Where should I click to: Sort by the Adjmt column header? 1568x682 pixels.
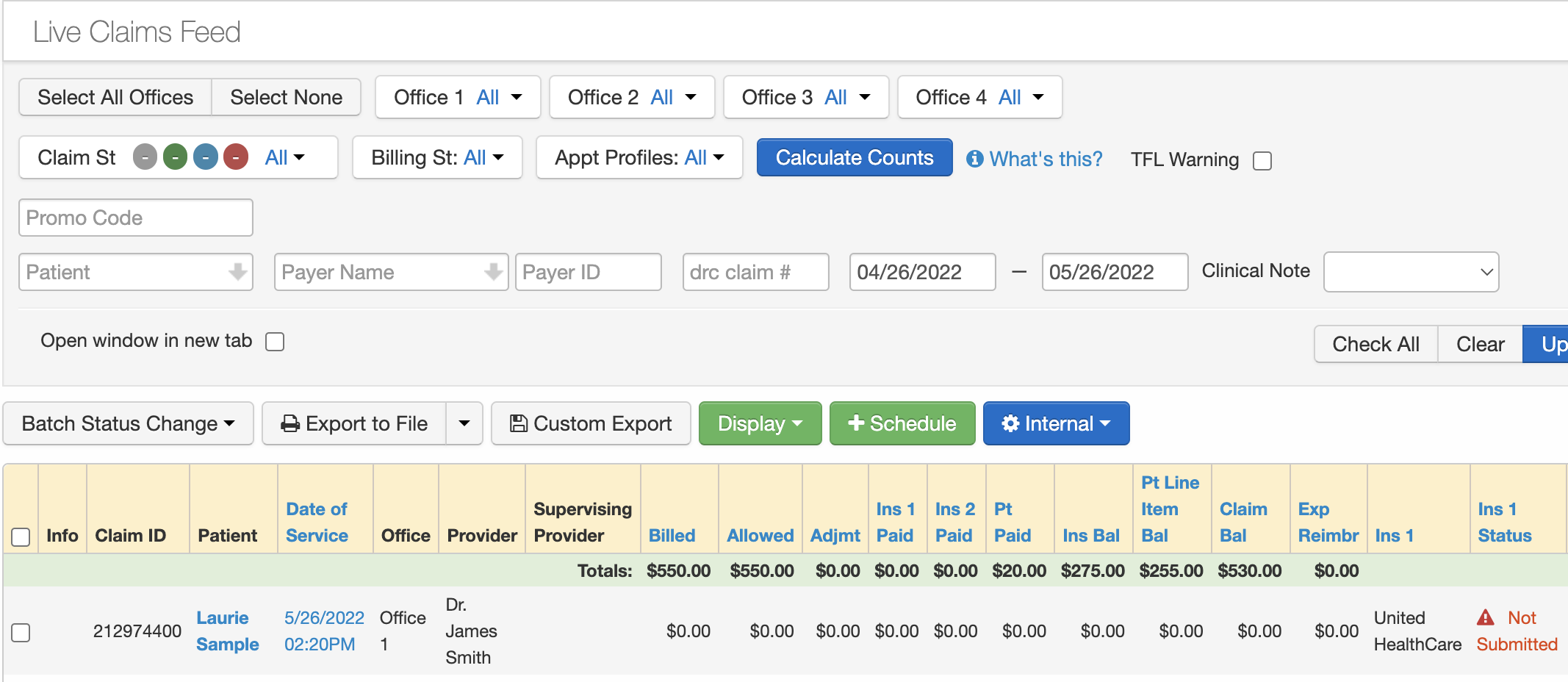point(835,536)
